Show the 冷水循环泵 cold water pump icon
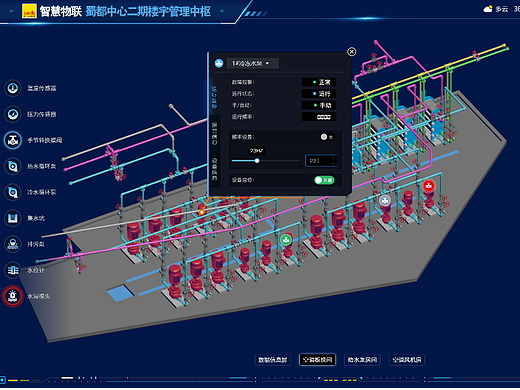The image size is (520, 390). click(x=13, y=192)
